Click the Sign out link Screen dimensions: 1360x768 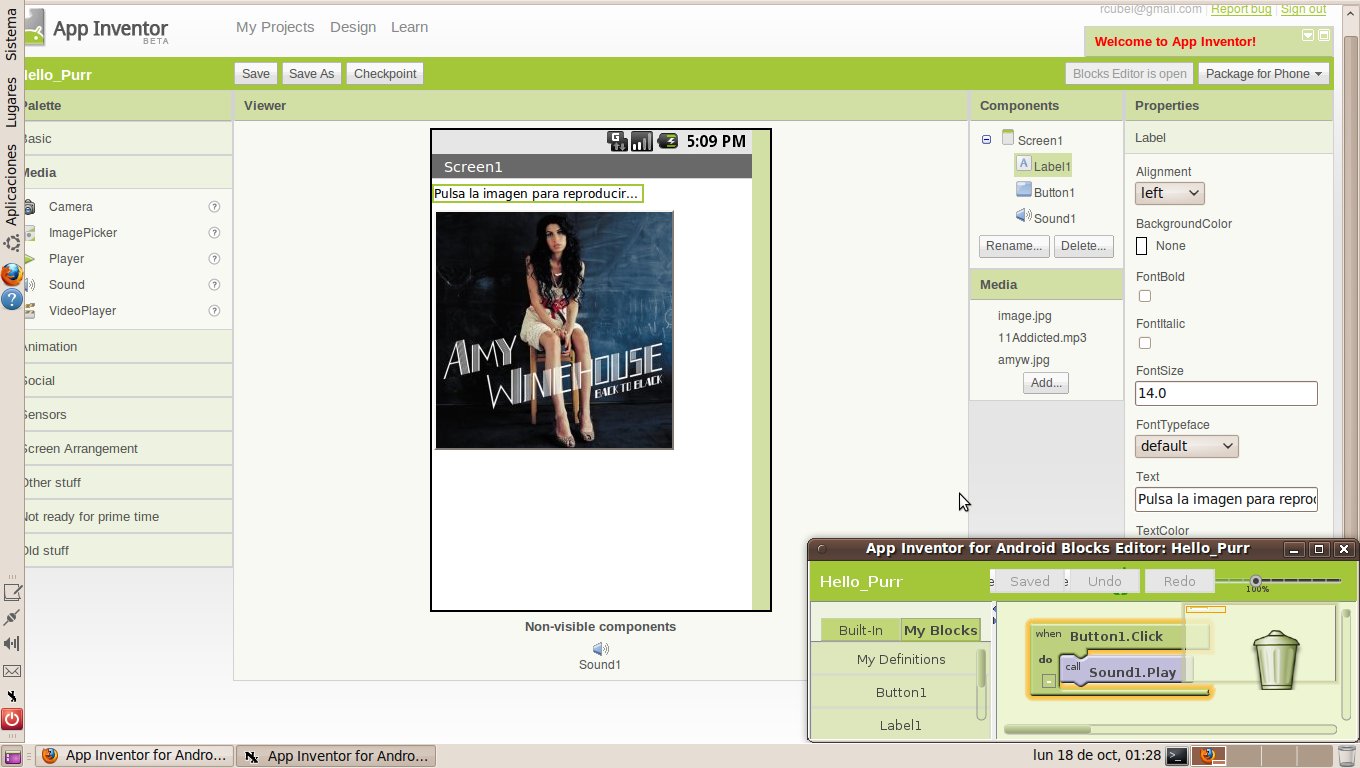click(1303, 9)
